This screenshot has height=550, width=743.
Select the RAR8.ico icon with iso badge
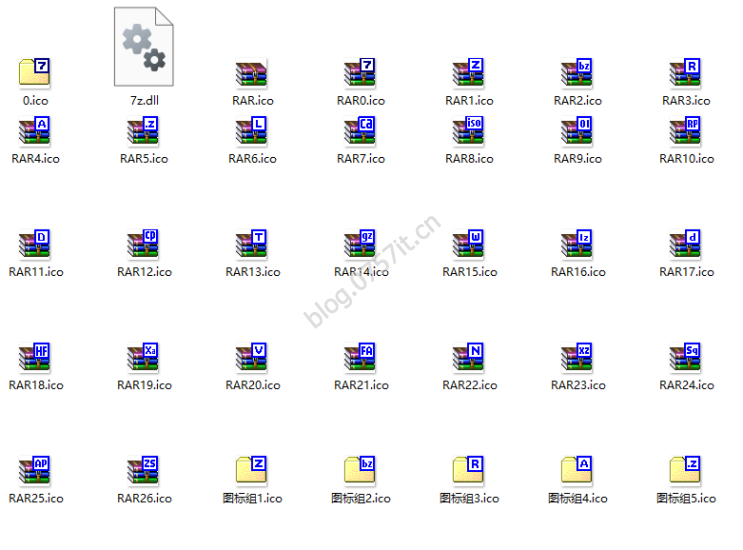(x=469, y=131)
